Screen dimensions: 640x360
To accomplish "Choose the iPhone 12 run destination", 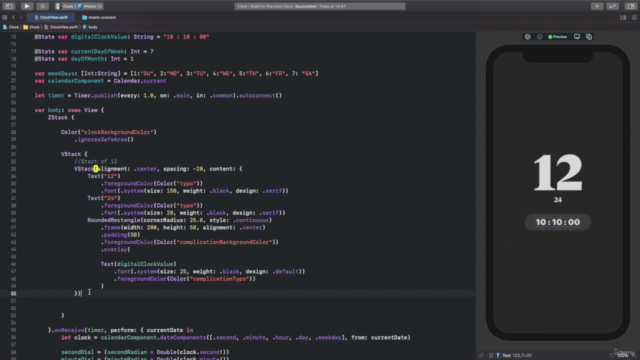I will [x=91, y=6].
